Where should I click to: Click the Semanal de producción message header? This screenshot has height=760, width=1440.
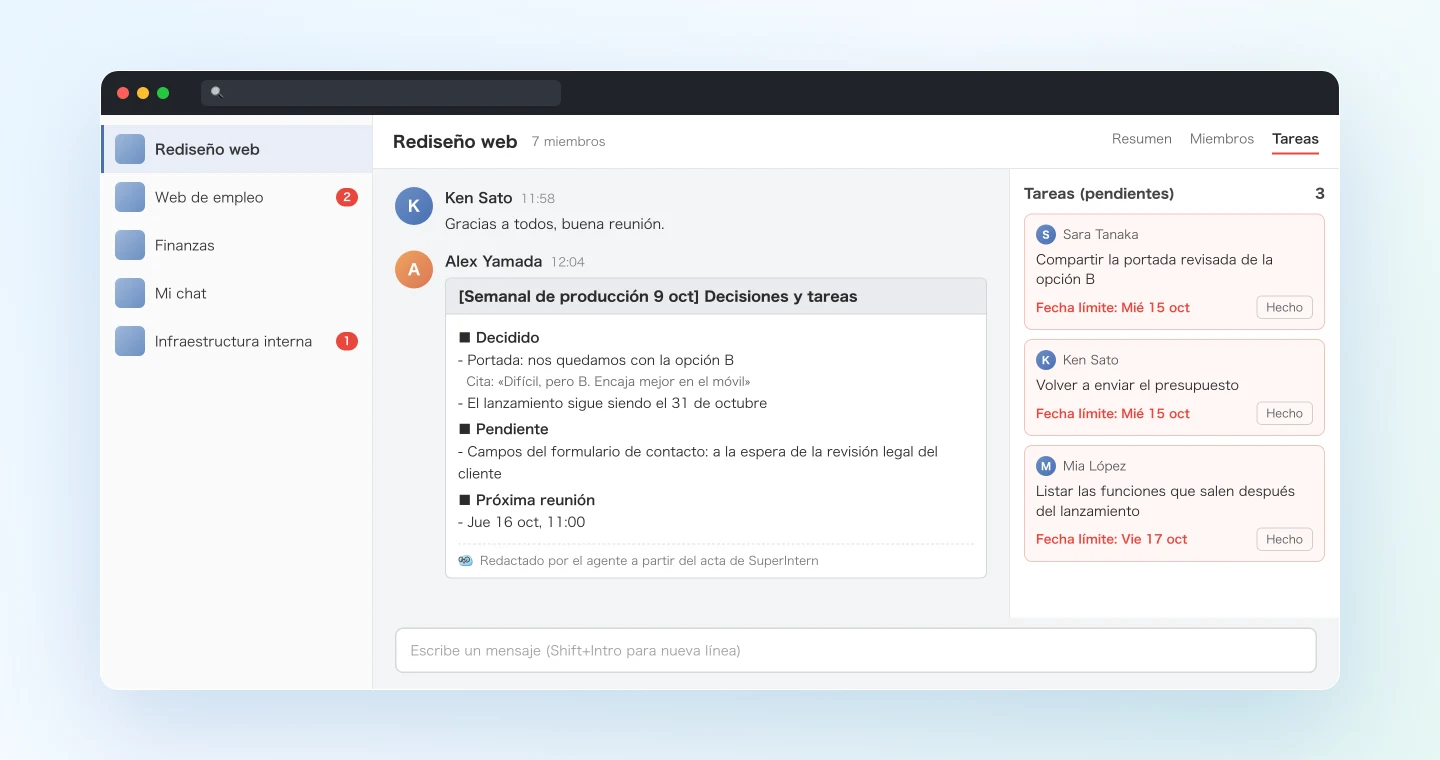[x=716, y=296]
